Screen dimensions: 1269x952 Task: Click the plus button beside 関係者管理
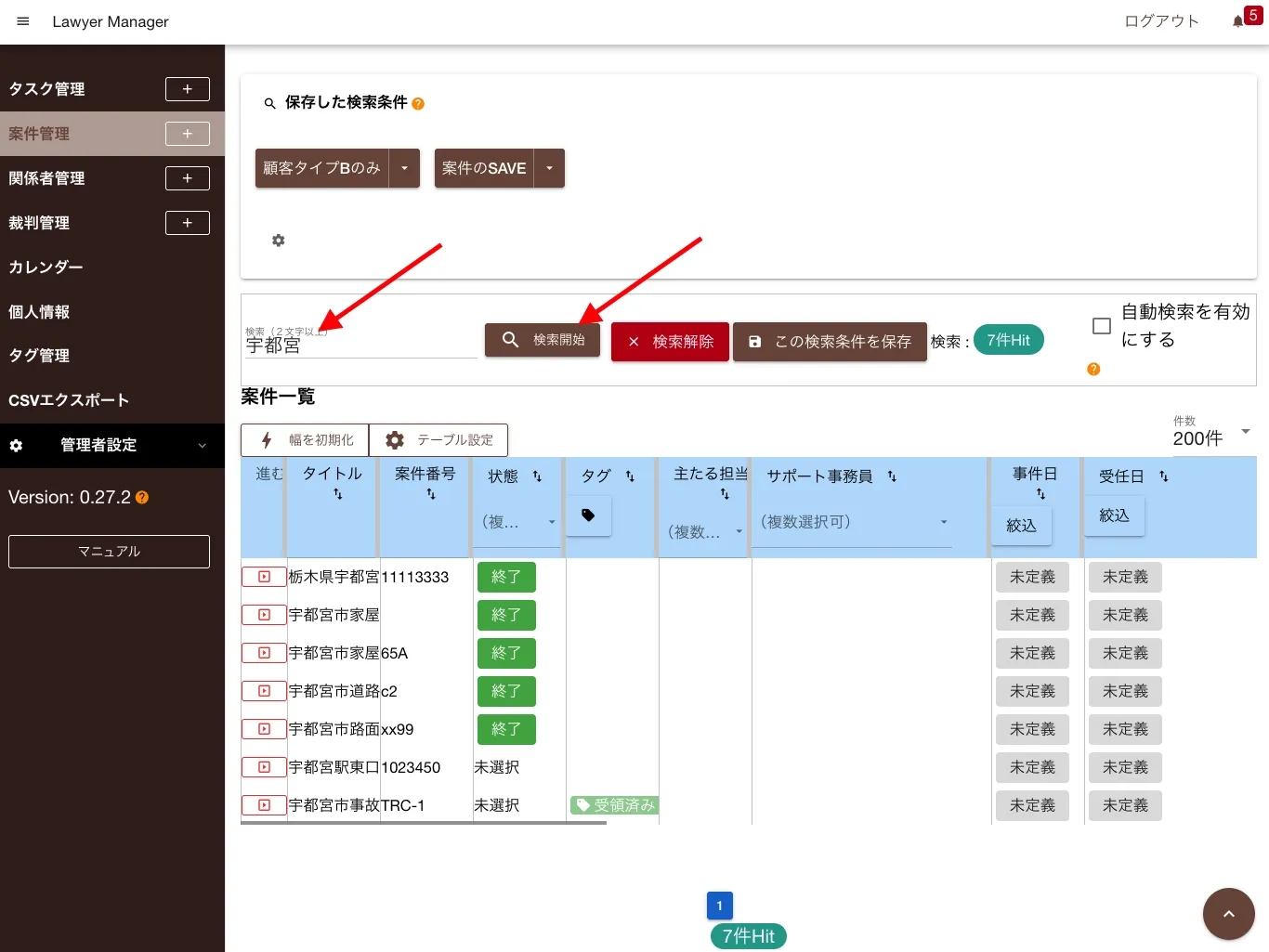(188, 178)
